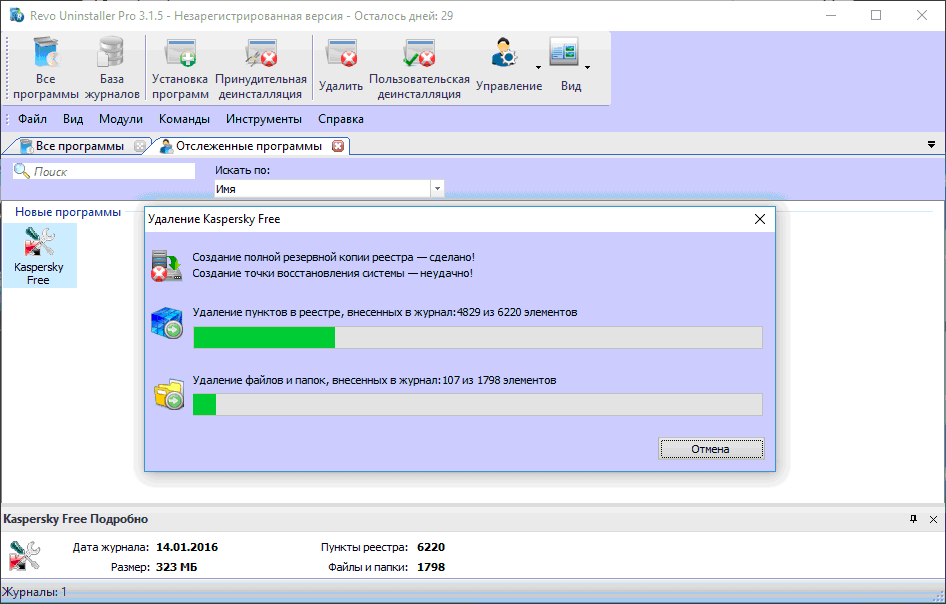Expand the Управление dropdown arrow
Viewport: 946px width, 604px height.
[539, 68]
